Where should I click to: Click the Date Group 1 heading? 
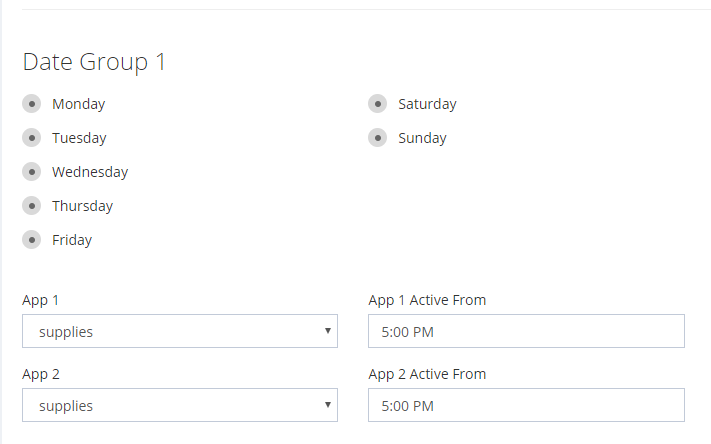pyautogui.click(x=94, y=62)
